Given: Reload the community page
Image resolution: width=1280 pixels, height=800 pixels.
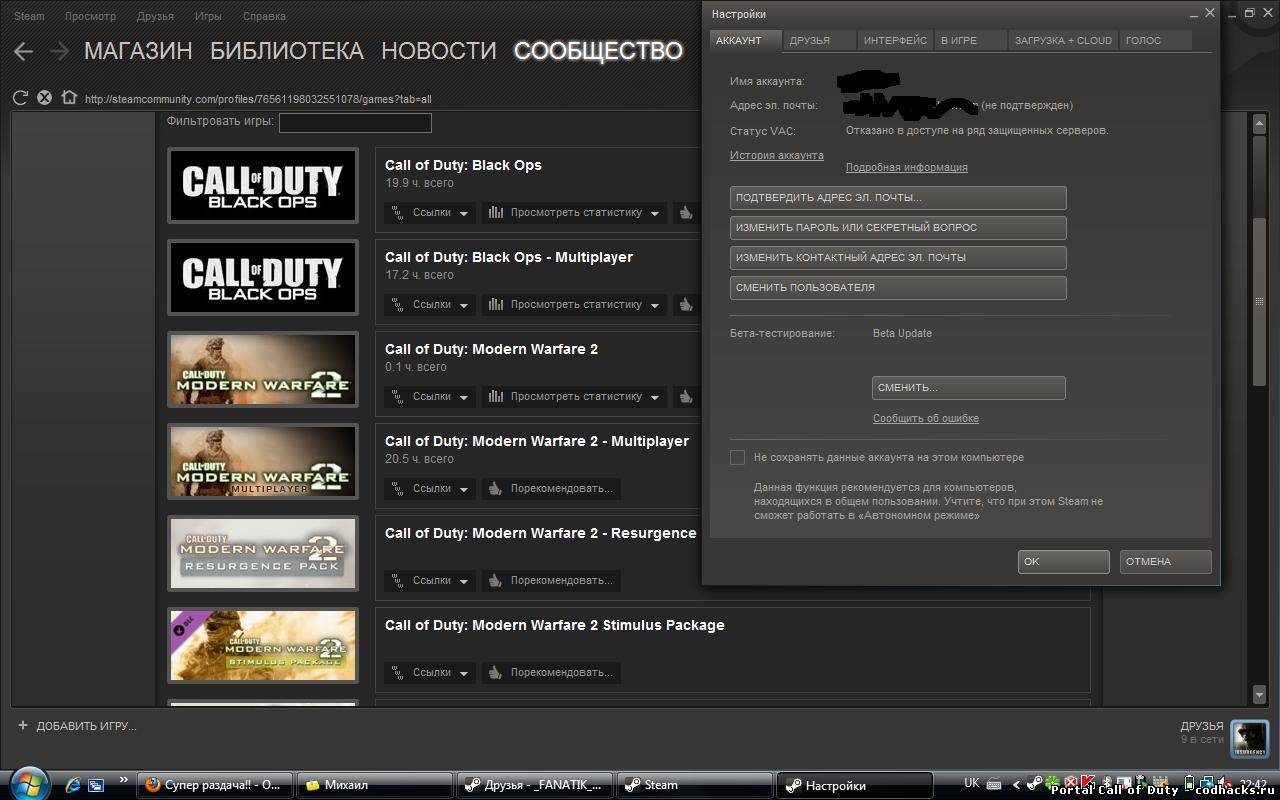Looking at the screenshot, I should tap(20, 98).
